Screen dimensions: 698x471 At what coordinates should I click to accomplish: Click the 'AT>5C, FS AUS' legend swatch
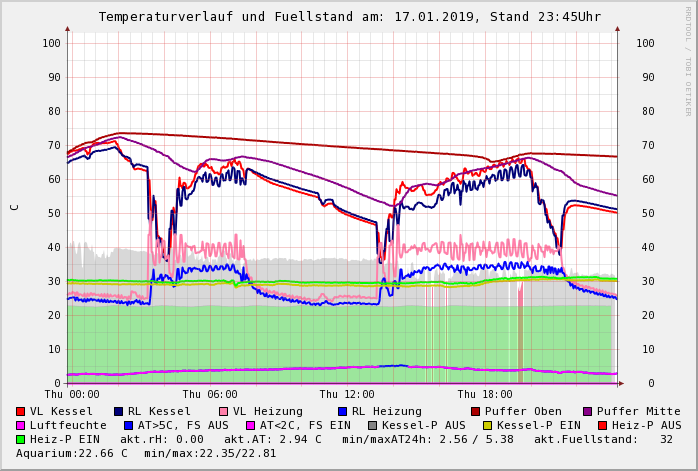126,425
